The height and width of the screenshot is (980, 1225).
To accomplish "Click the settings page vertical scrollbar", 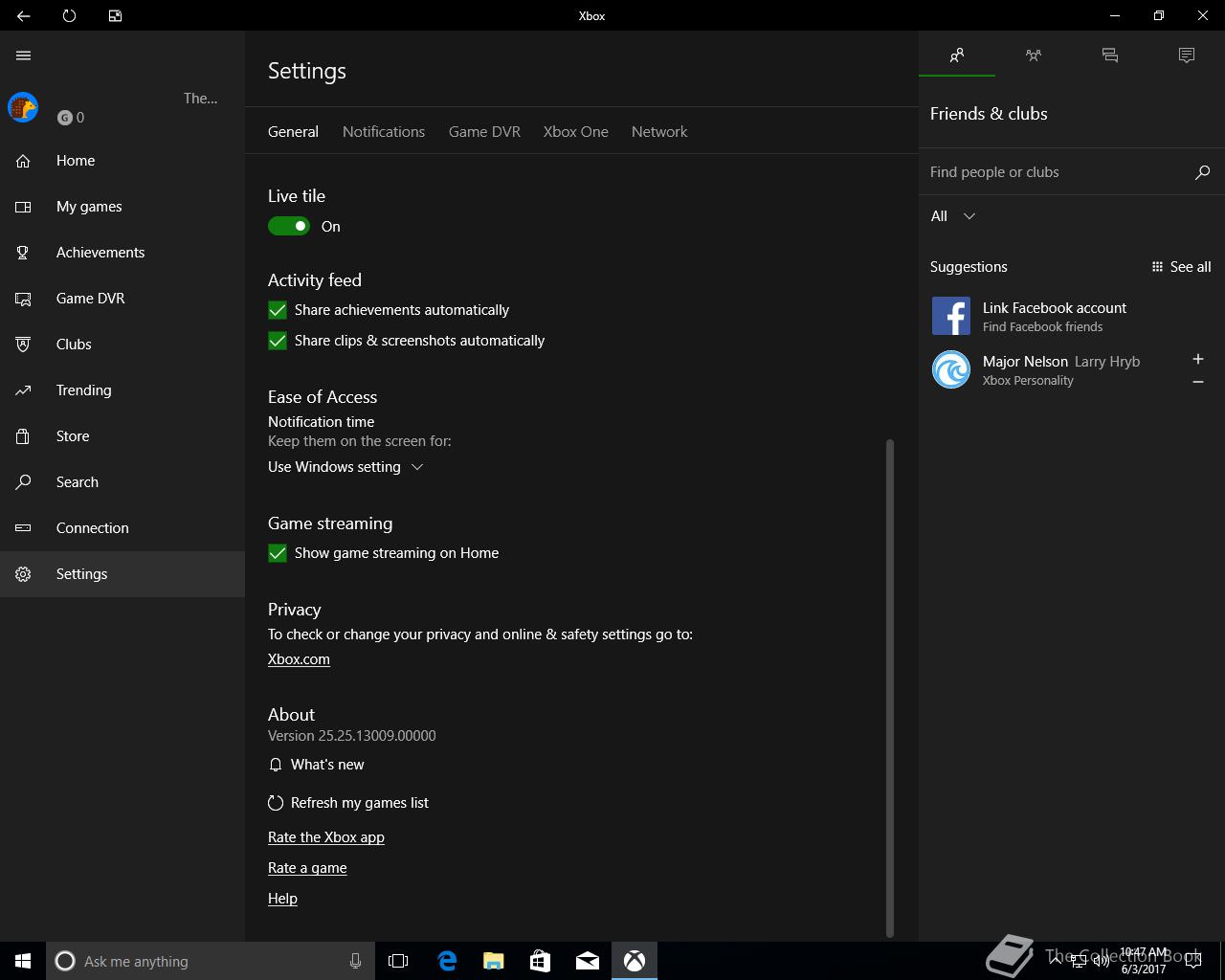I will (890, 687).
